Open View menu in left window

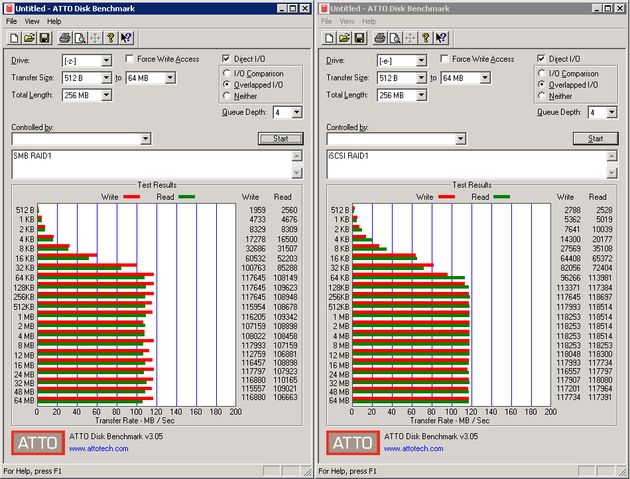point(32,21)
